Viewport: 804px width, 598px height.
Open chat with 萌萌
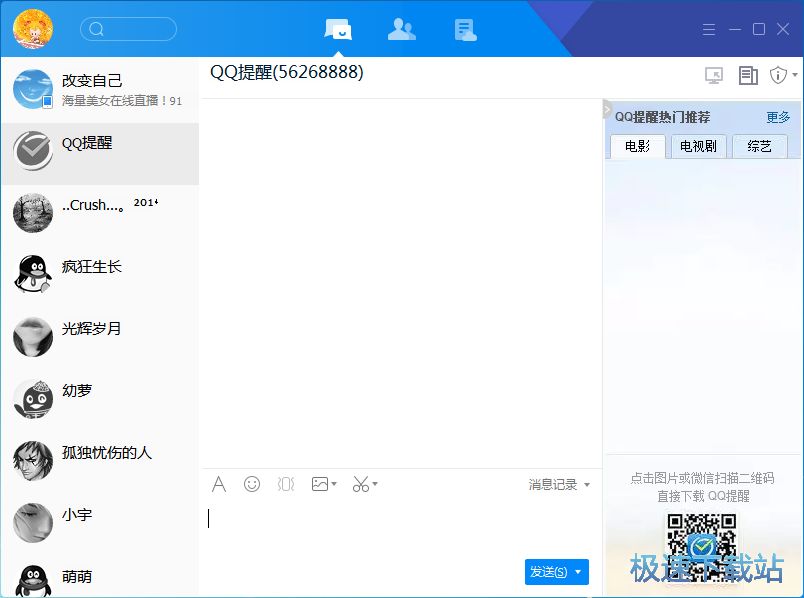pos(100,576)
